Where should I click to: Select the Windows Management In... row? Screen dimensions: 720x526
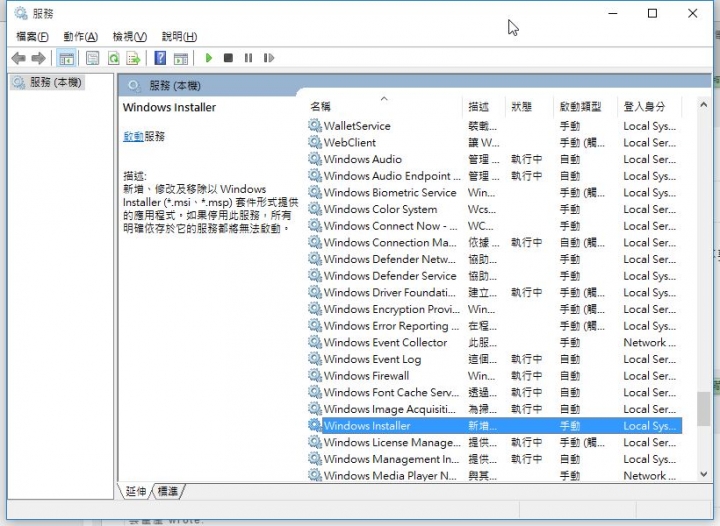[494, 459]
